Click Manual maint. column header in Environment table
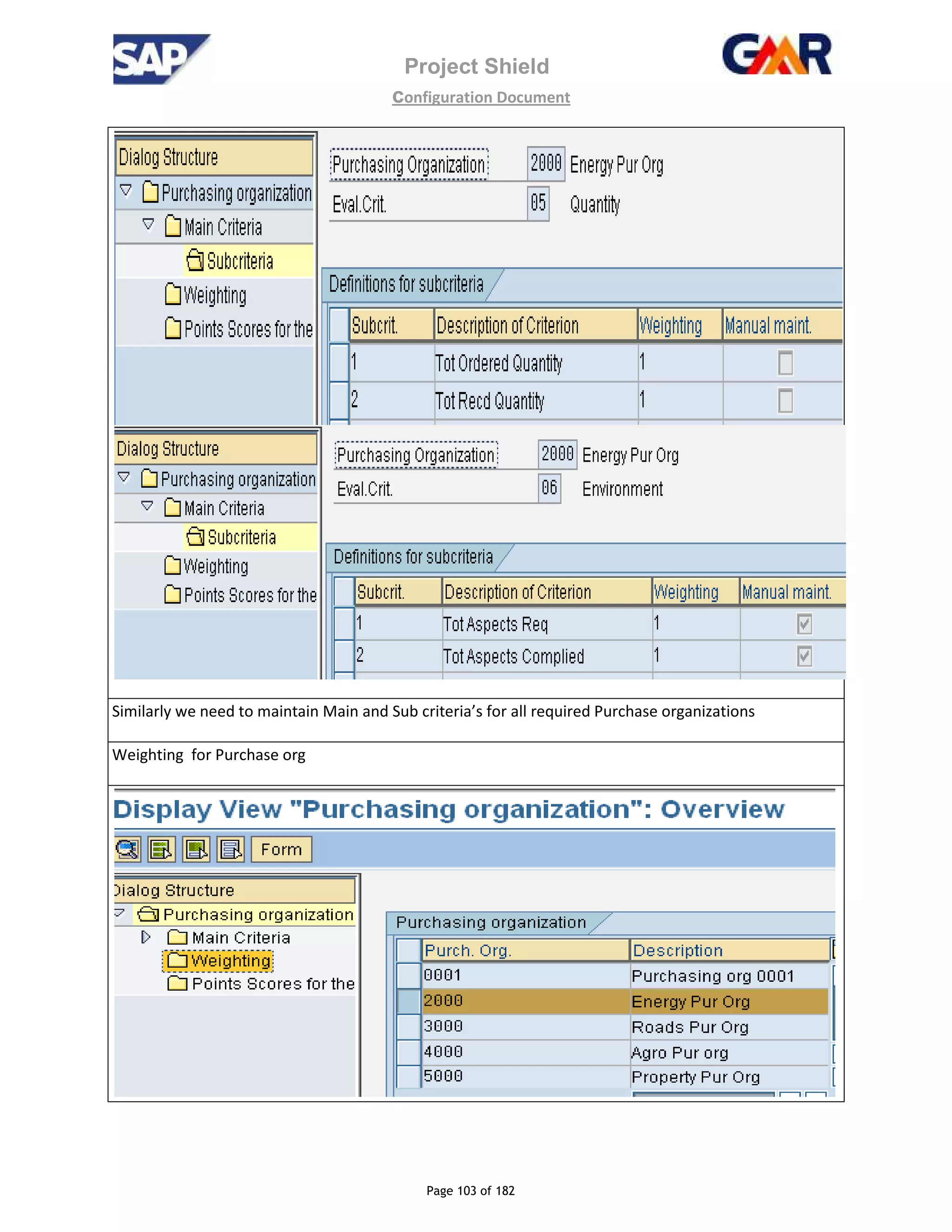 point(793,592)
